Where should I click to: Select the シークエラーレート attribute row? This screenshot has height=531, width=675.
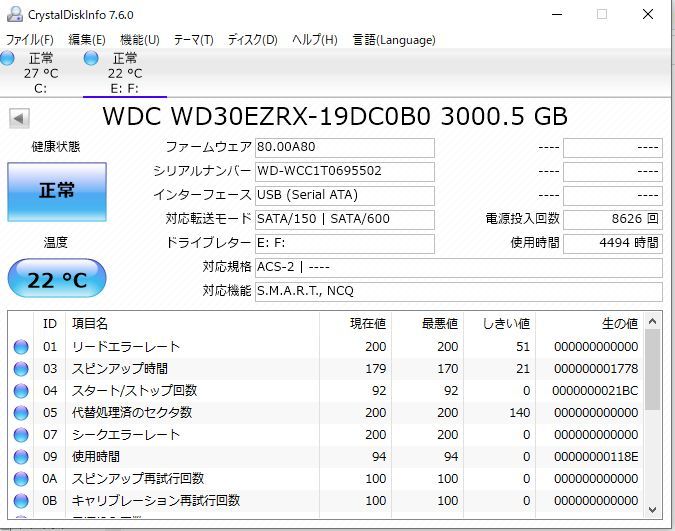[326, 435]
